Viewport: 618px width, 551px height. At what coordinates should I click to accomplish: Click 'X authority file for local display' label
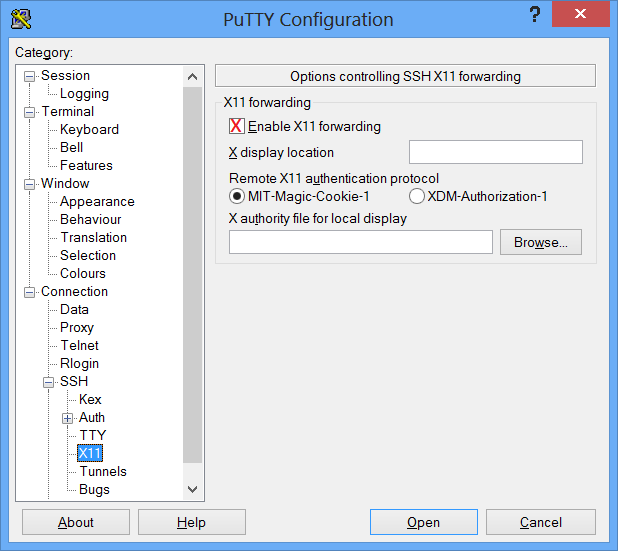point(318,218)
